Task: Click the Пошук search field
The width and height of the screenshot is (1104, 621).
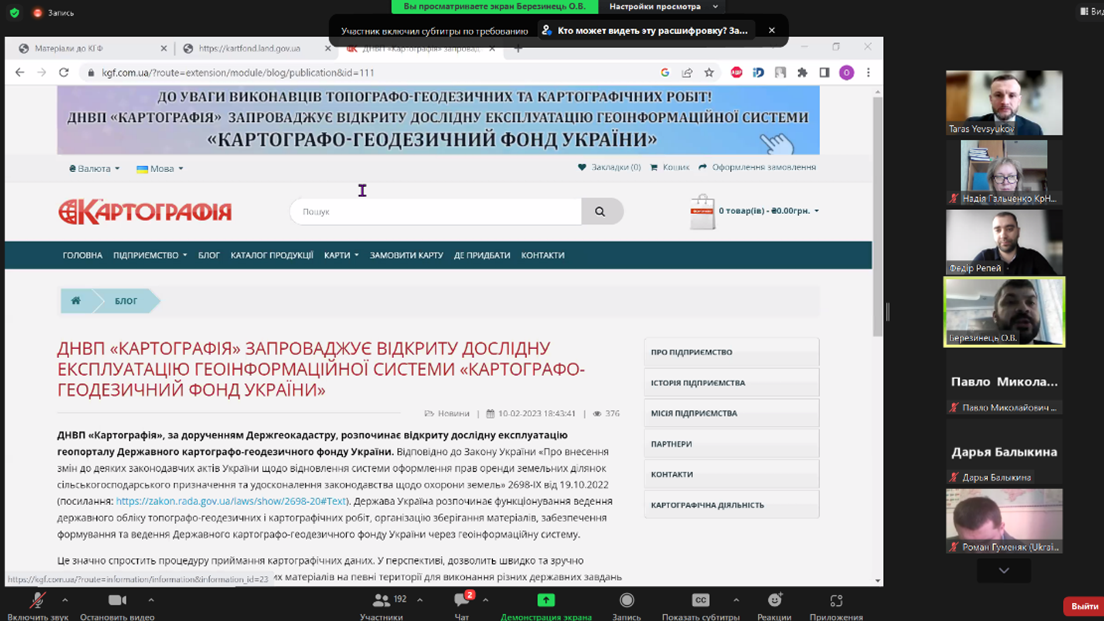Action: click(436, 211)
